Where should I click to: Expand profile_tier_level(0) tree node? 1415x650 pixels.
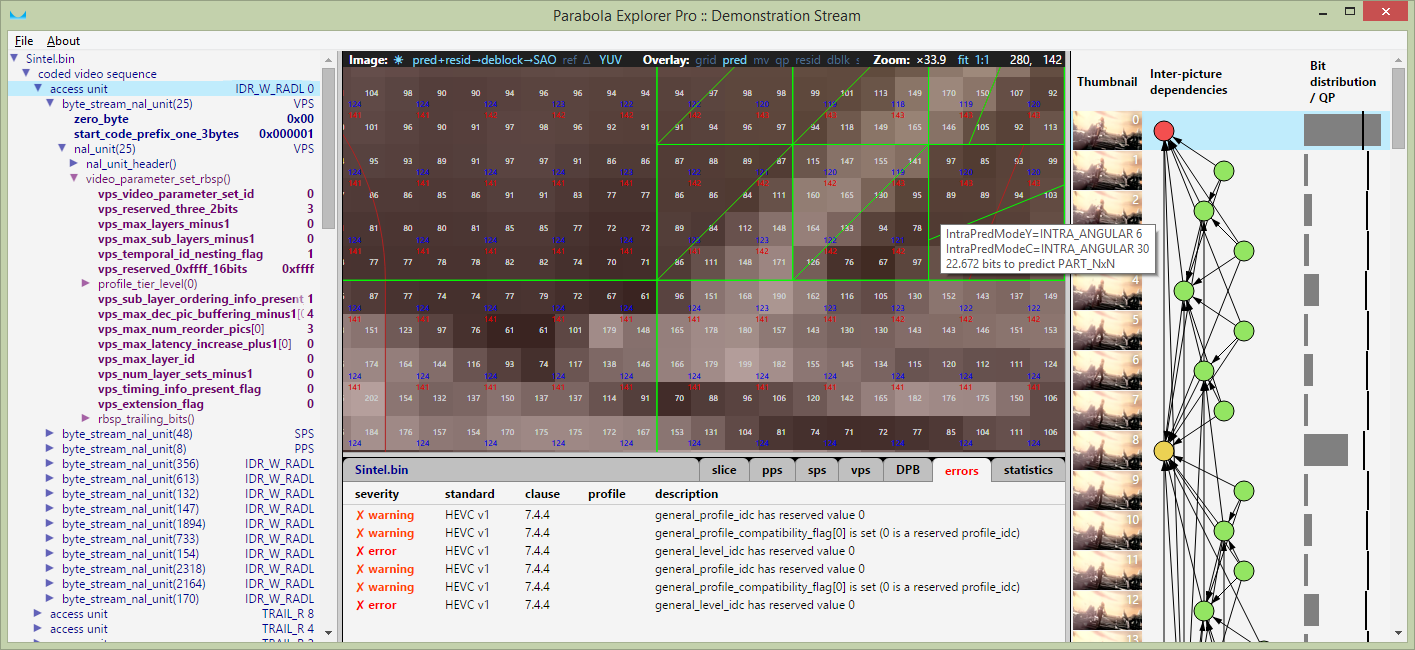click(86, 284)
